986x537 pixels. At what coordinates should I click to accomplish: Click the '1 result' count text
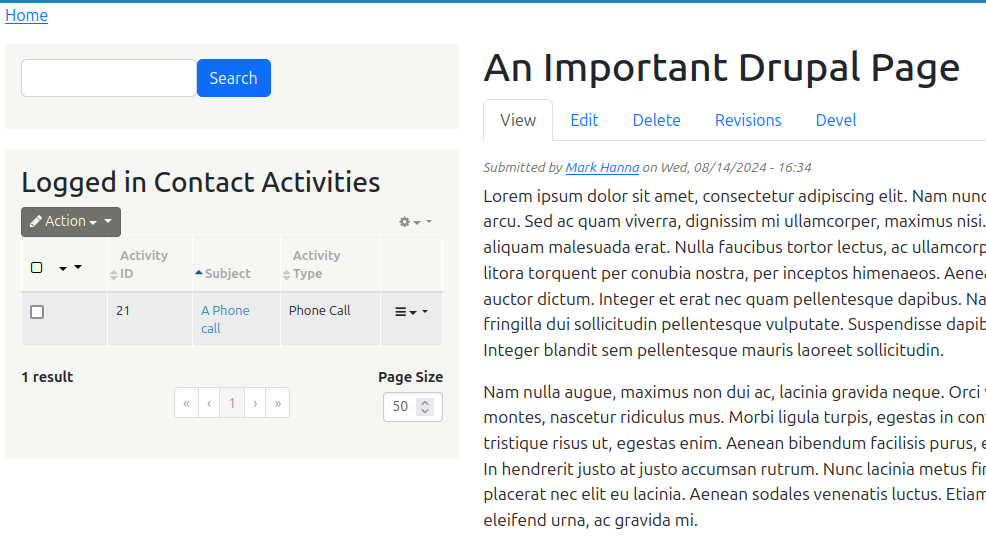coord(47,377)
